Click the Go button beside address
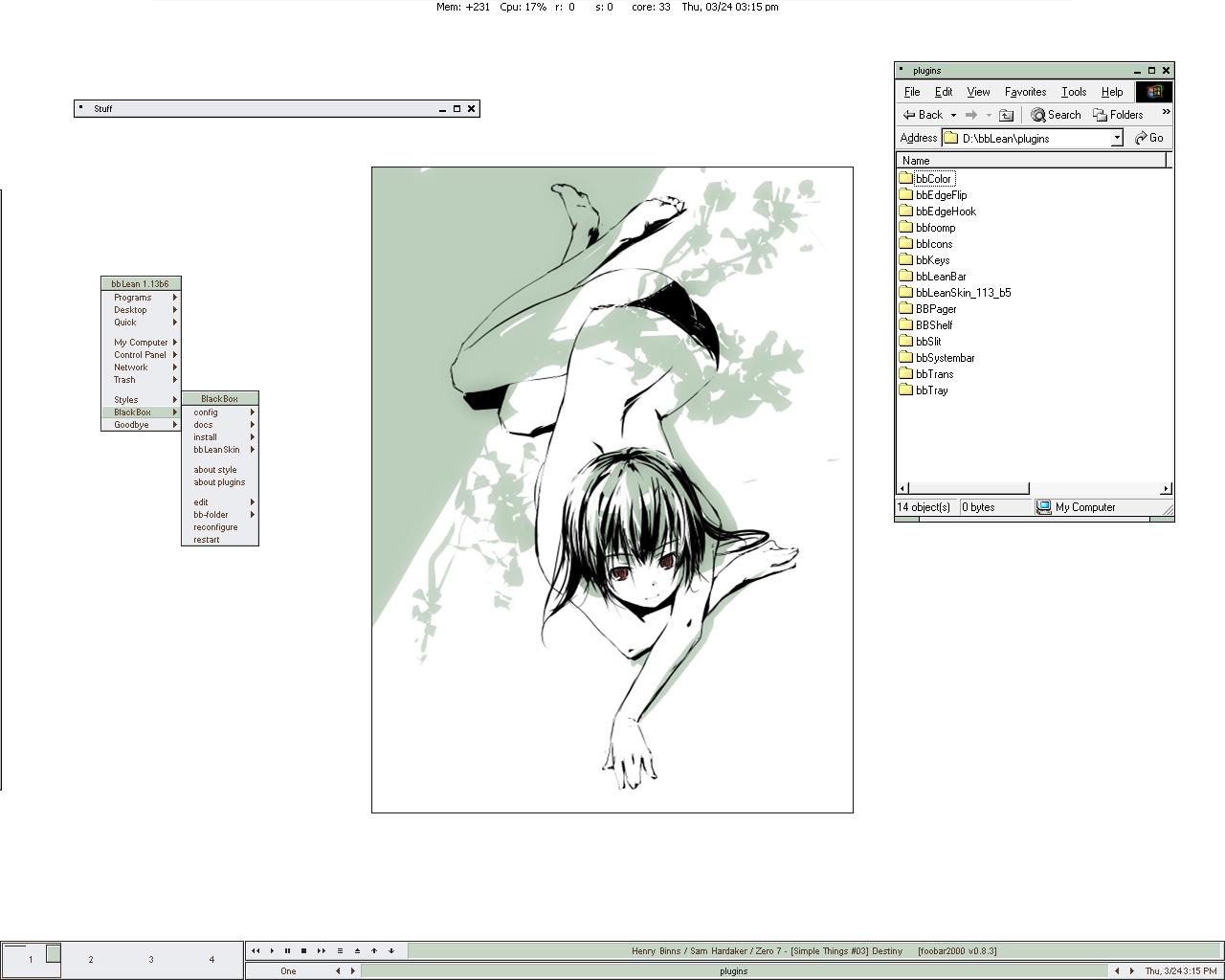The height and width of the screenshot is (980, 1225). click(1148, 138)
